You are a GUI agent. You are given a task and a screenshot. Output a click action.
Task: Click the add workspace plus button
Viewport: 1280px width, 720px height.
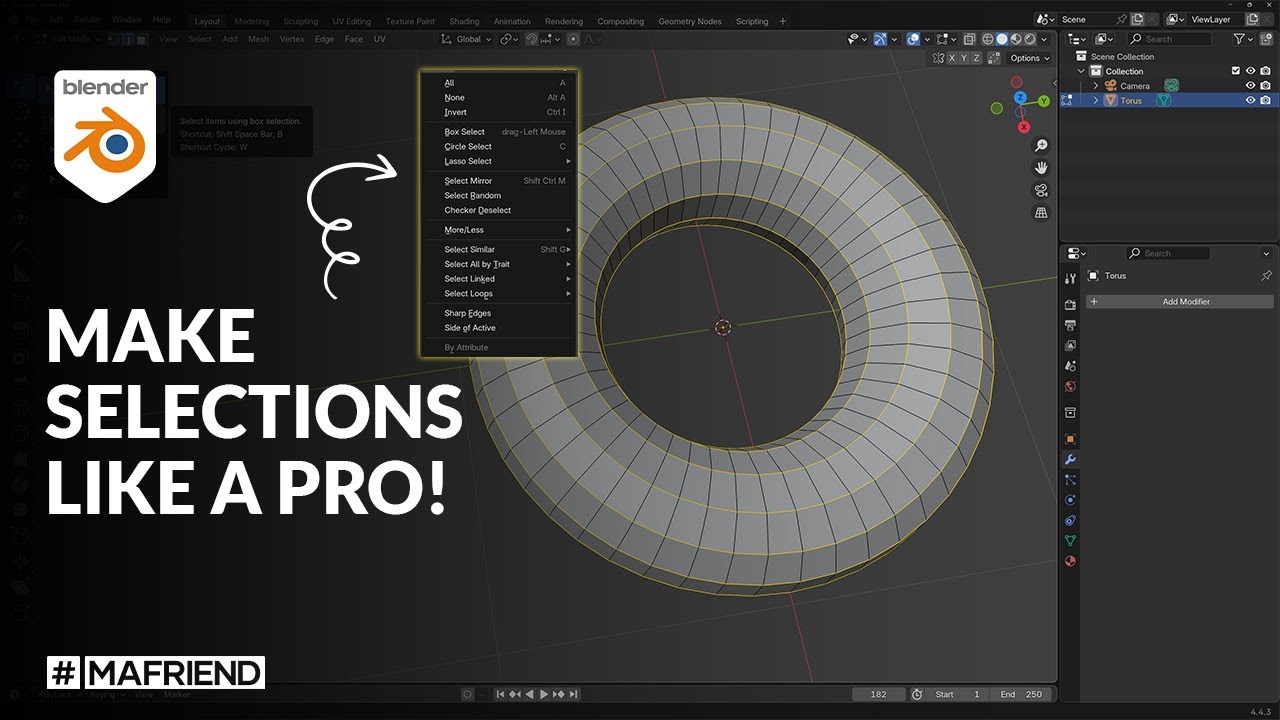tap(782, 21)
